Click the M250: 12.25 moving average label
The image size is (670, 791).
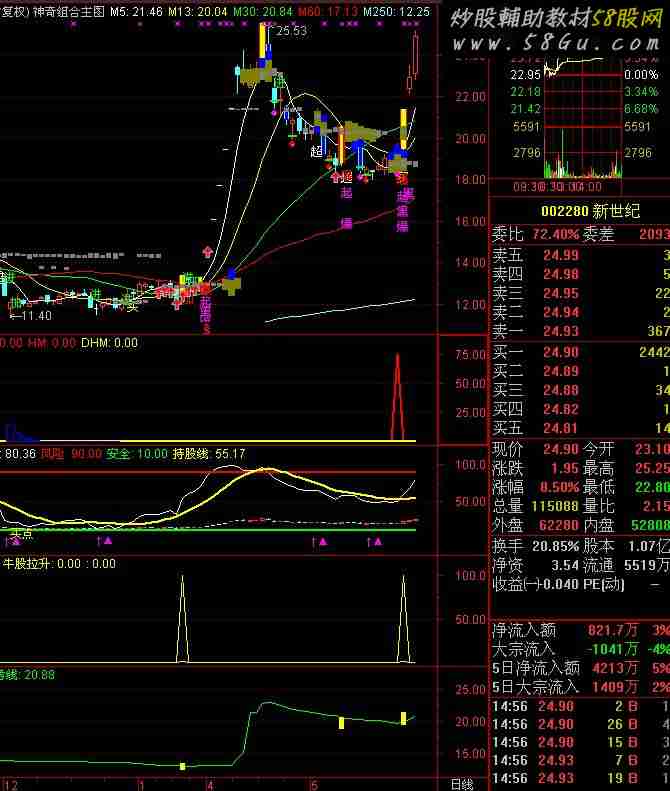pyautogui.click(x=397, y=11)
